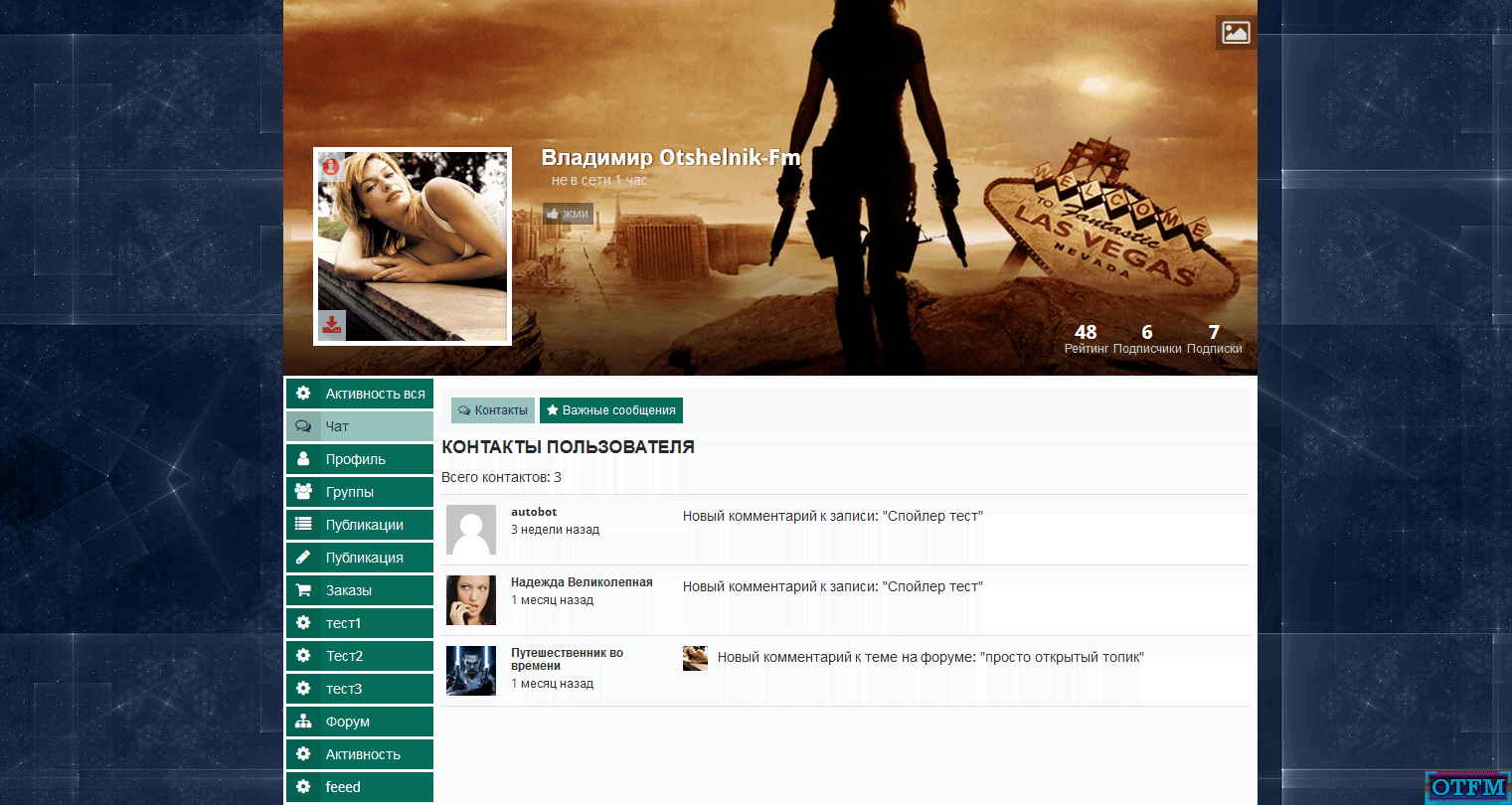Open the autobot contact name
The width and height of the screenshot is (1512, 805).
point(534,512)
